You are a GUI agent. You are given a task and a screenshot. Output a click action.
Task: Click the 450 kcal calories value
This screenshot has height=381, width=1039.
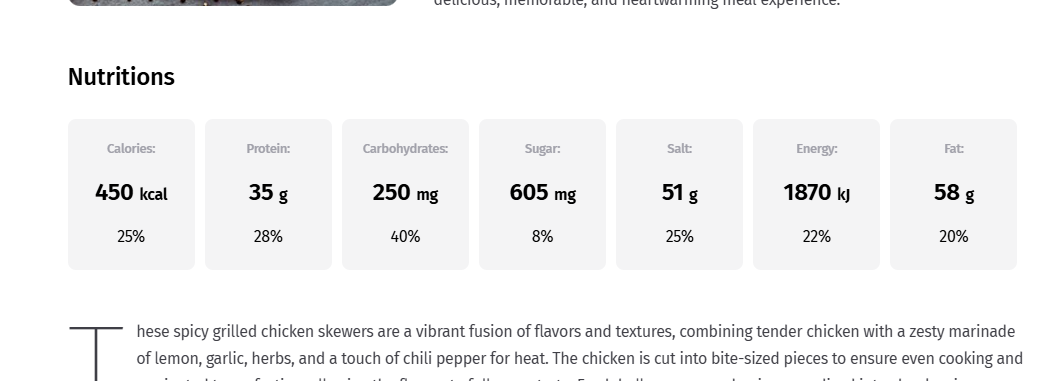click(131, 193)
